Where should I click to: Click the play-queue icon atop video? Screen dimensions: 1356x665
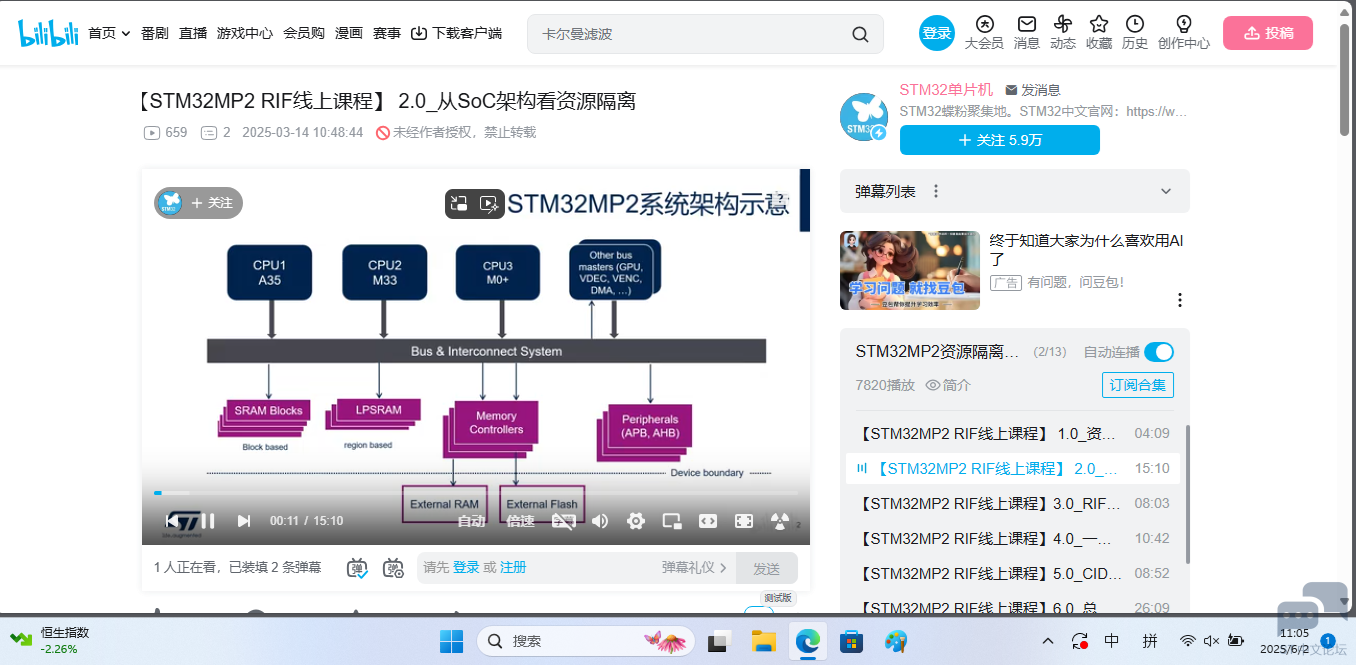coord(489,203)
